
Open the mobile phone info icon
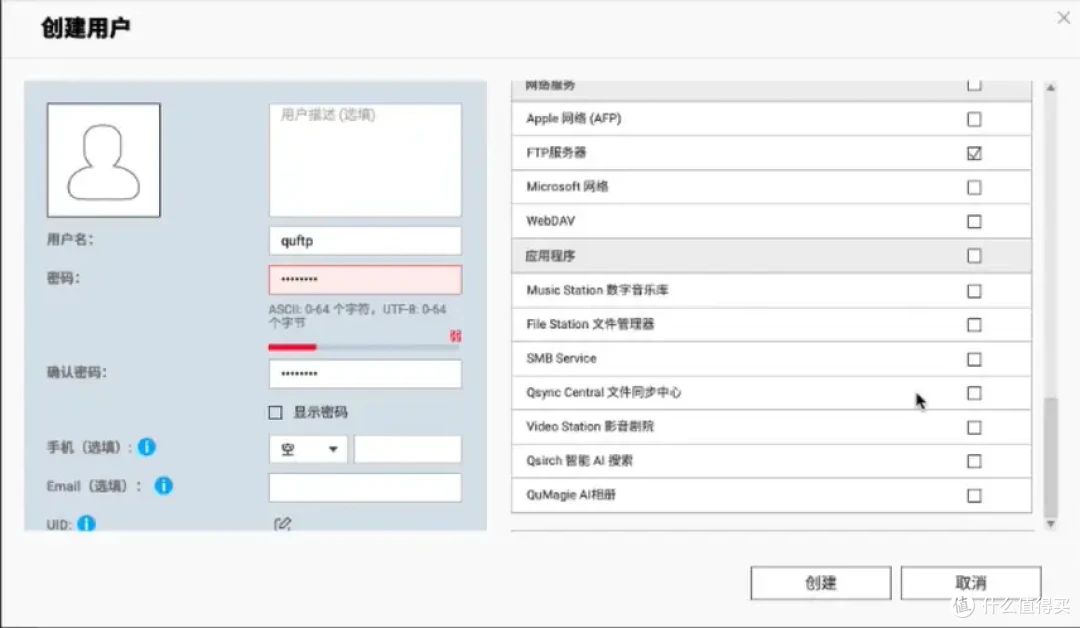(147, 447)
